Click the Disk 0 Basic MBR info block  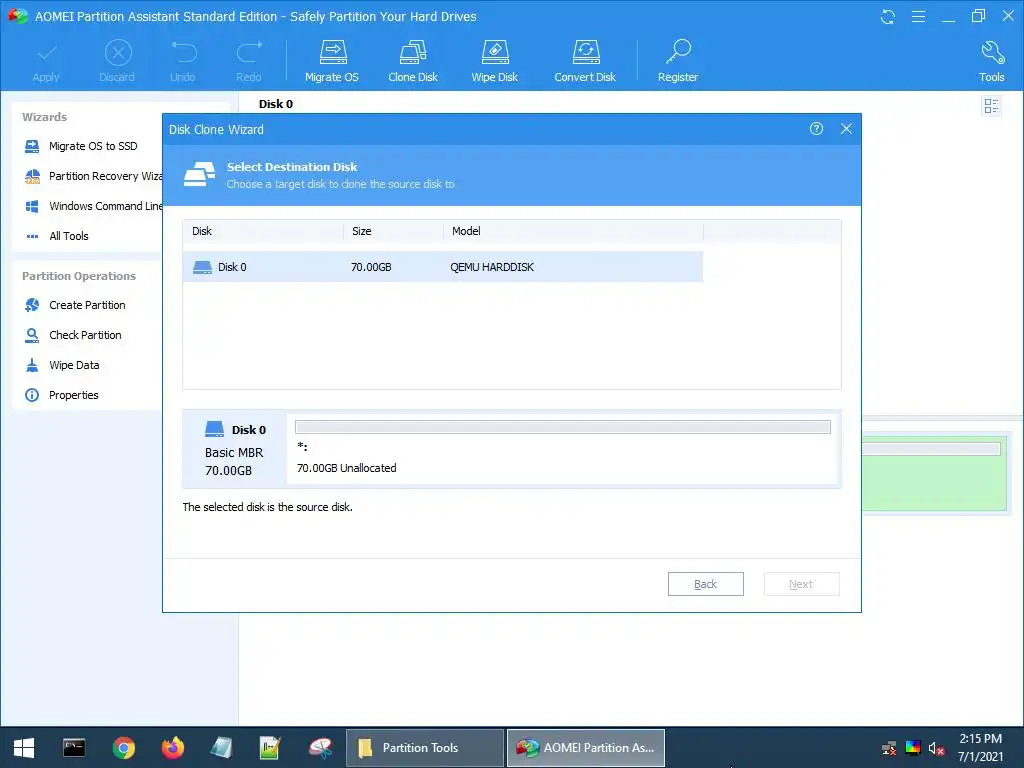click(234, 449)
